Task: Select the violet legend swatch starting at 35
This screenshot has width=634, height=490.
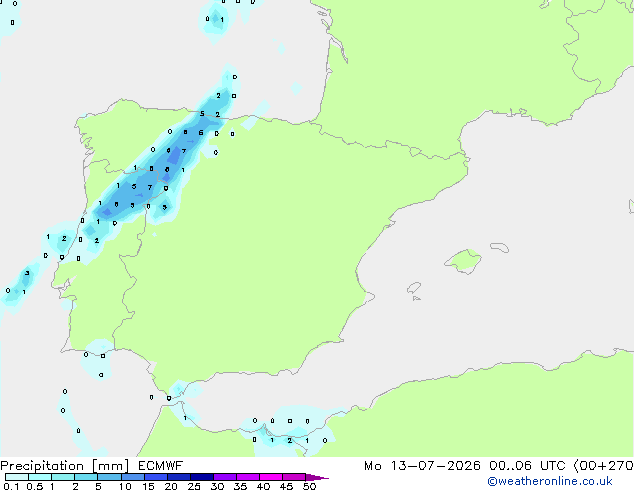Action: click(247, 477)
